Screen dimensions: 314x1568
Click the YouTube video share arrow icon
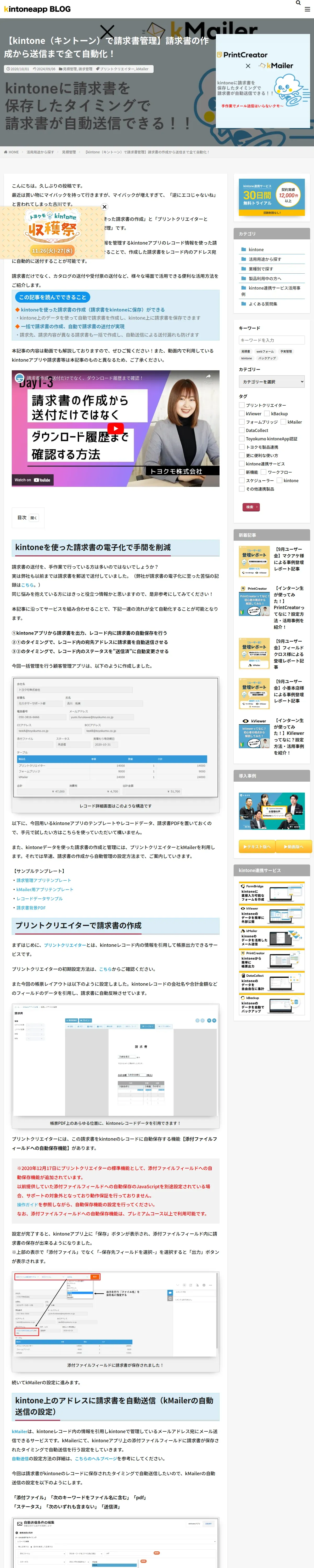point(208,377)
